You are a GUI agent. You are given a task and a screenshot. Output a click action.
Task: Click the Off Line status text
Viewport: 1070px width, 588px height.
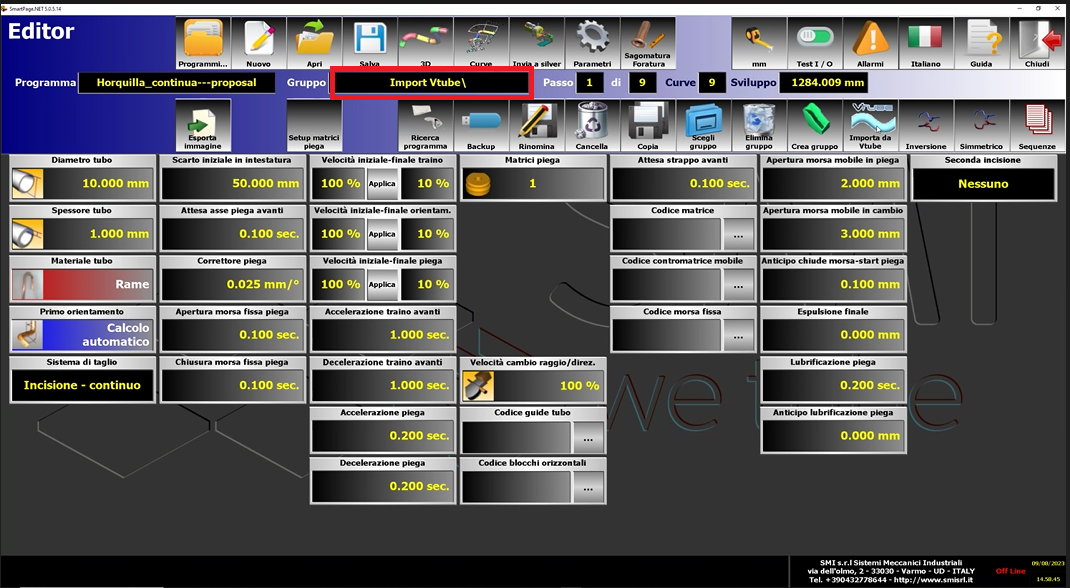(x=1011, y=571)
